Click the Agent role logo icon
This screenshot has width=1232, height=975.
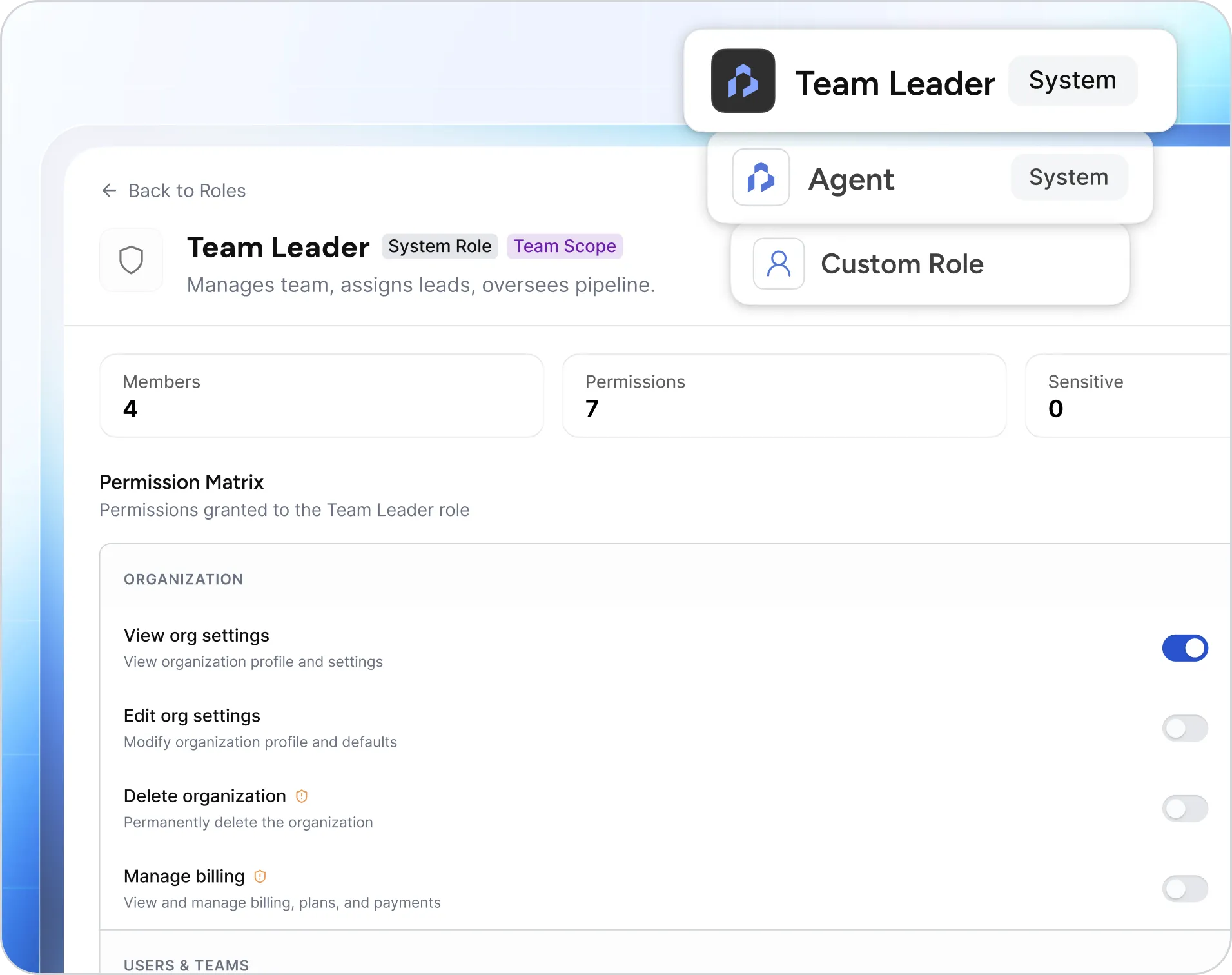click(x=761, y=177)
